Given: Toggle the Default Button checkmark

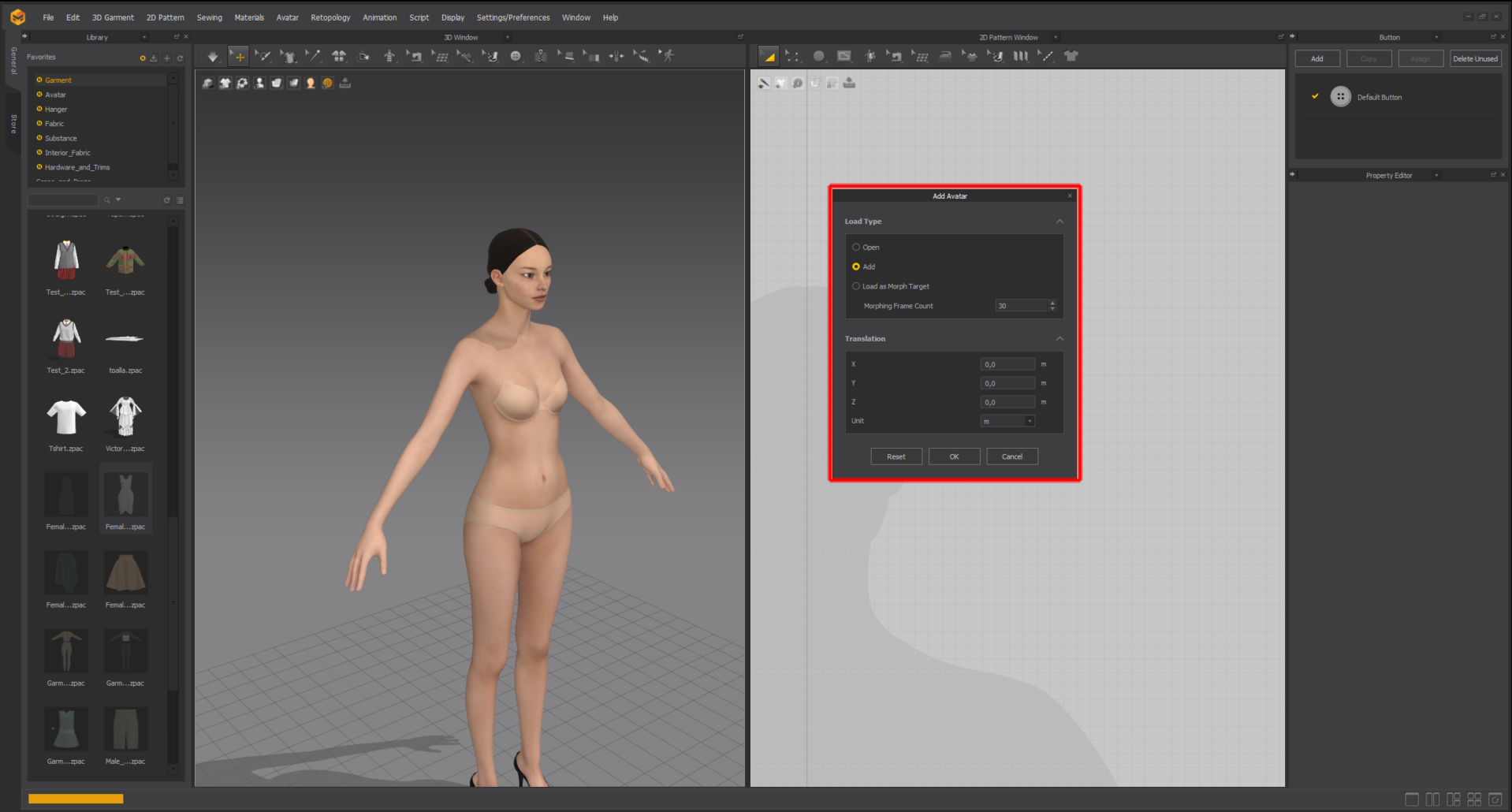Looking at the screenshot, I should click(x=1315, y=97).
